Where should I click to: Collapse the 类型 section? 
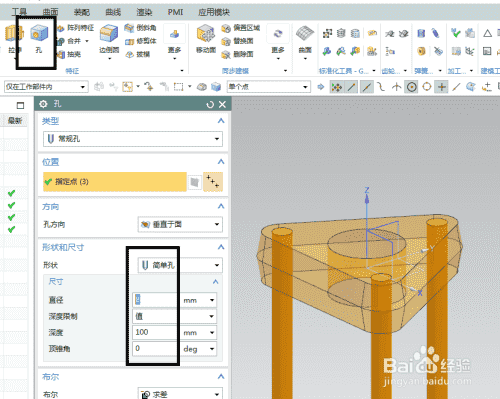coord(221,121)
